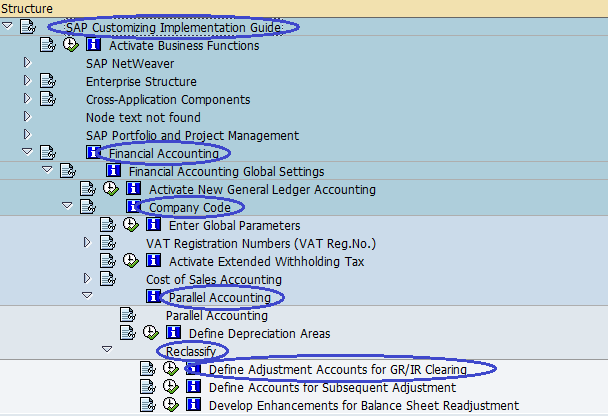The width and height of the screenshot is (608, 416).
Task: Collapse the Reclassify node
Action: coord(107,350)
